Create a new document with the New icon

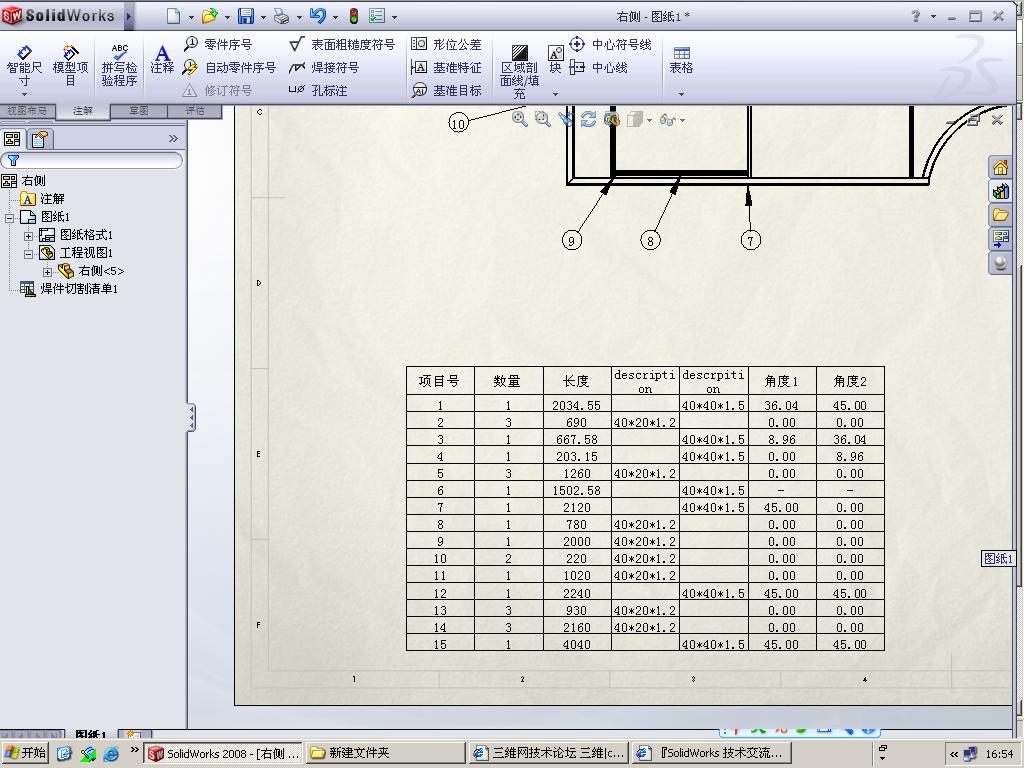point(173,16)
